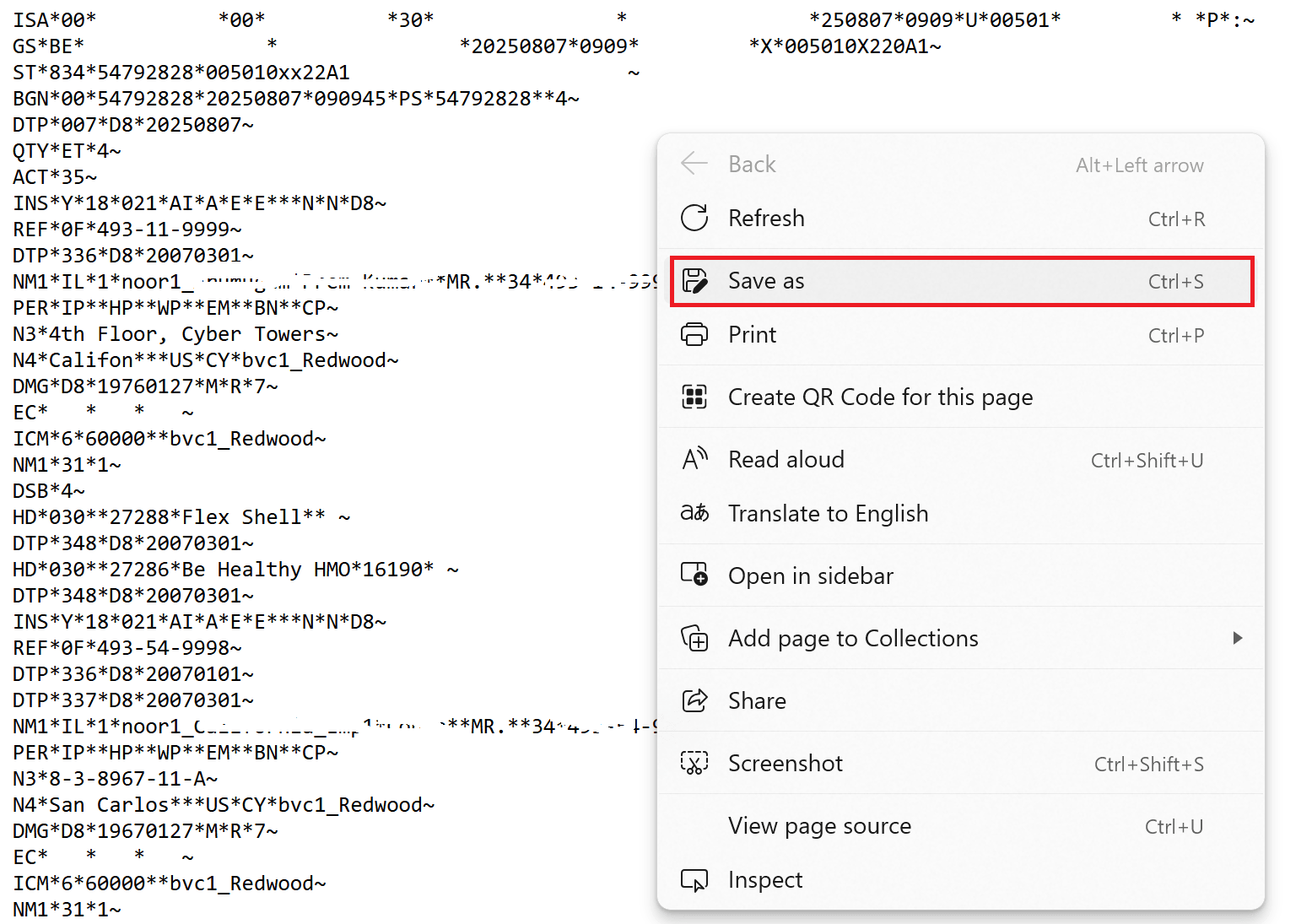Click the Open in sidebar icon
This screenshot has width=1312, height=924.
point(693,575)
